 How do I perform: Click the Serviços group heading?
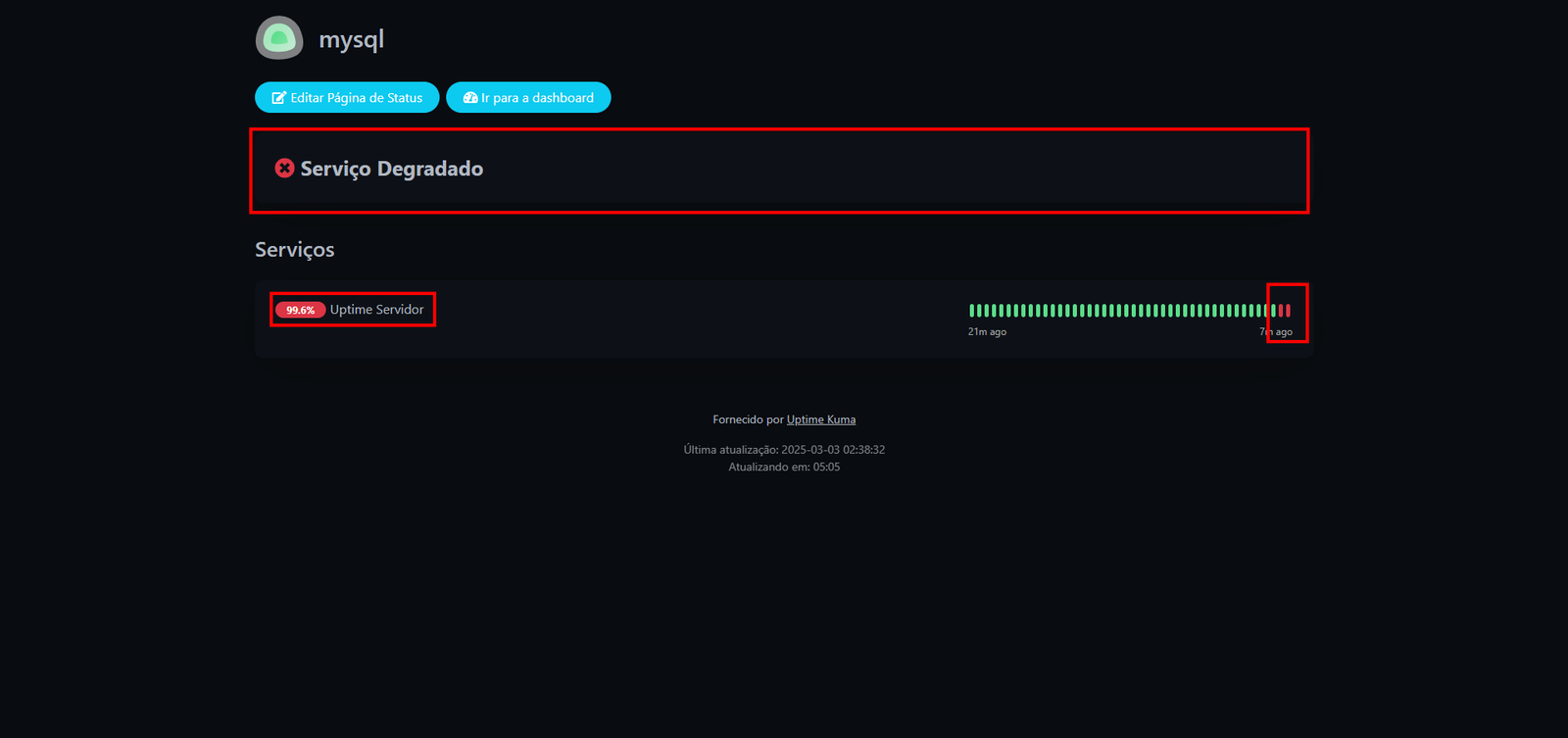tap(294, 250)
